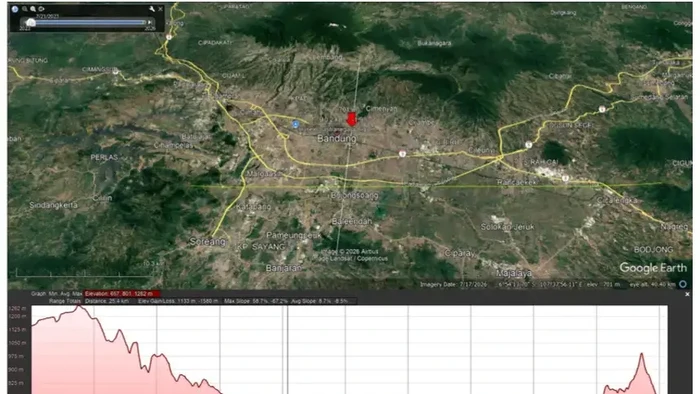Click the Sindangkerta map label
Screen dimensions: 700x394
click(54, 205)
